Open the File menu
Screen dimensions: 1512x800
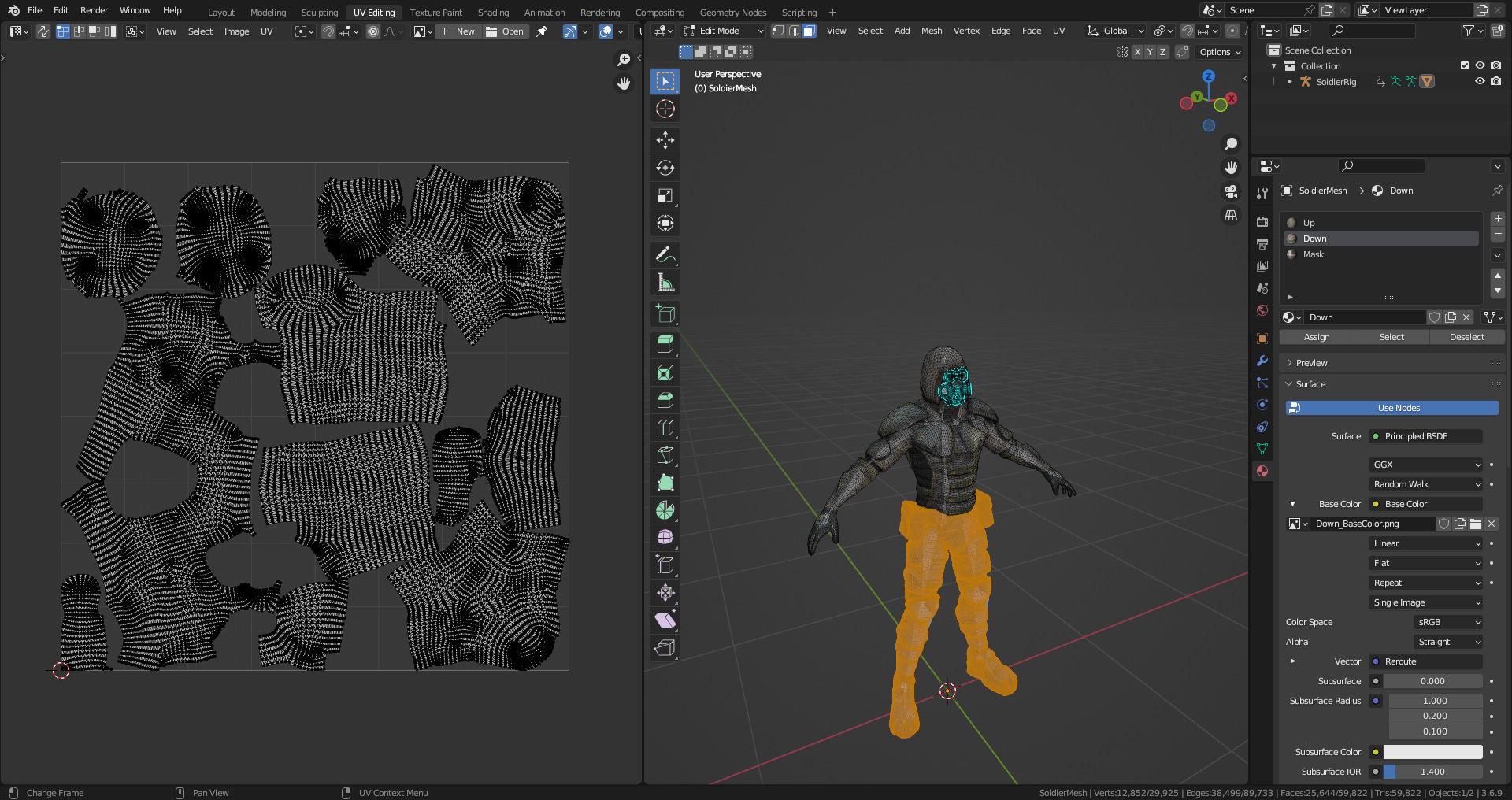35,10
